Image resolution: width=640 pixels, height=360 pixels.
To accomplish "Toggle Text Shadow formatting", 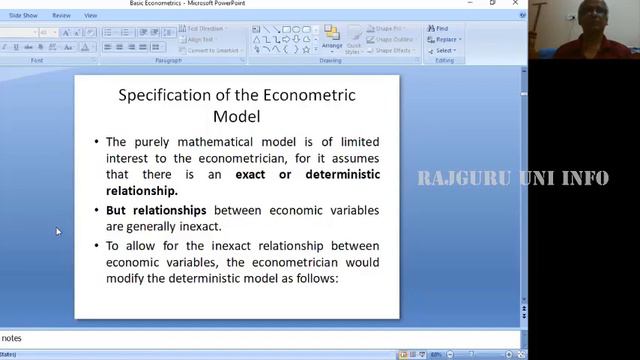I will 40,47.
